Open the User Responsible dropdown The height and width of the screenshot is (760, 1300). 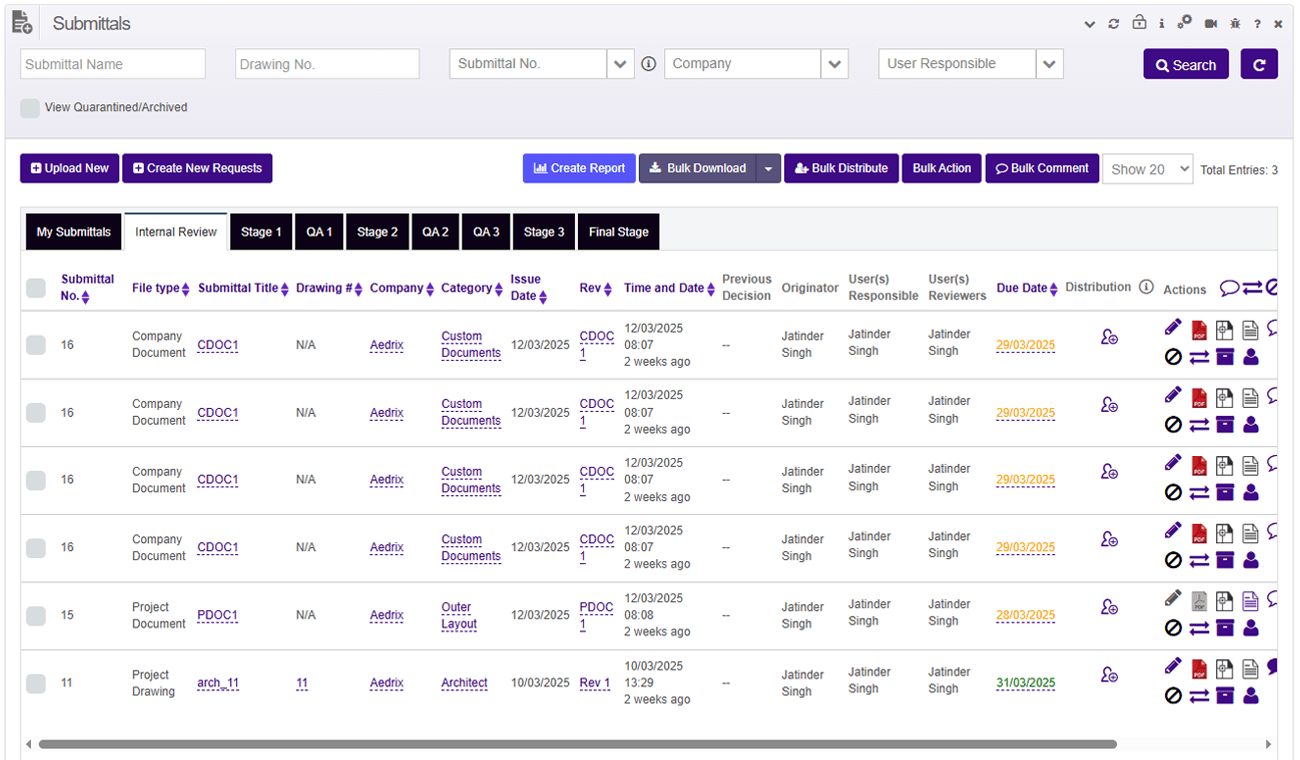tap(1049, 64)
